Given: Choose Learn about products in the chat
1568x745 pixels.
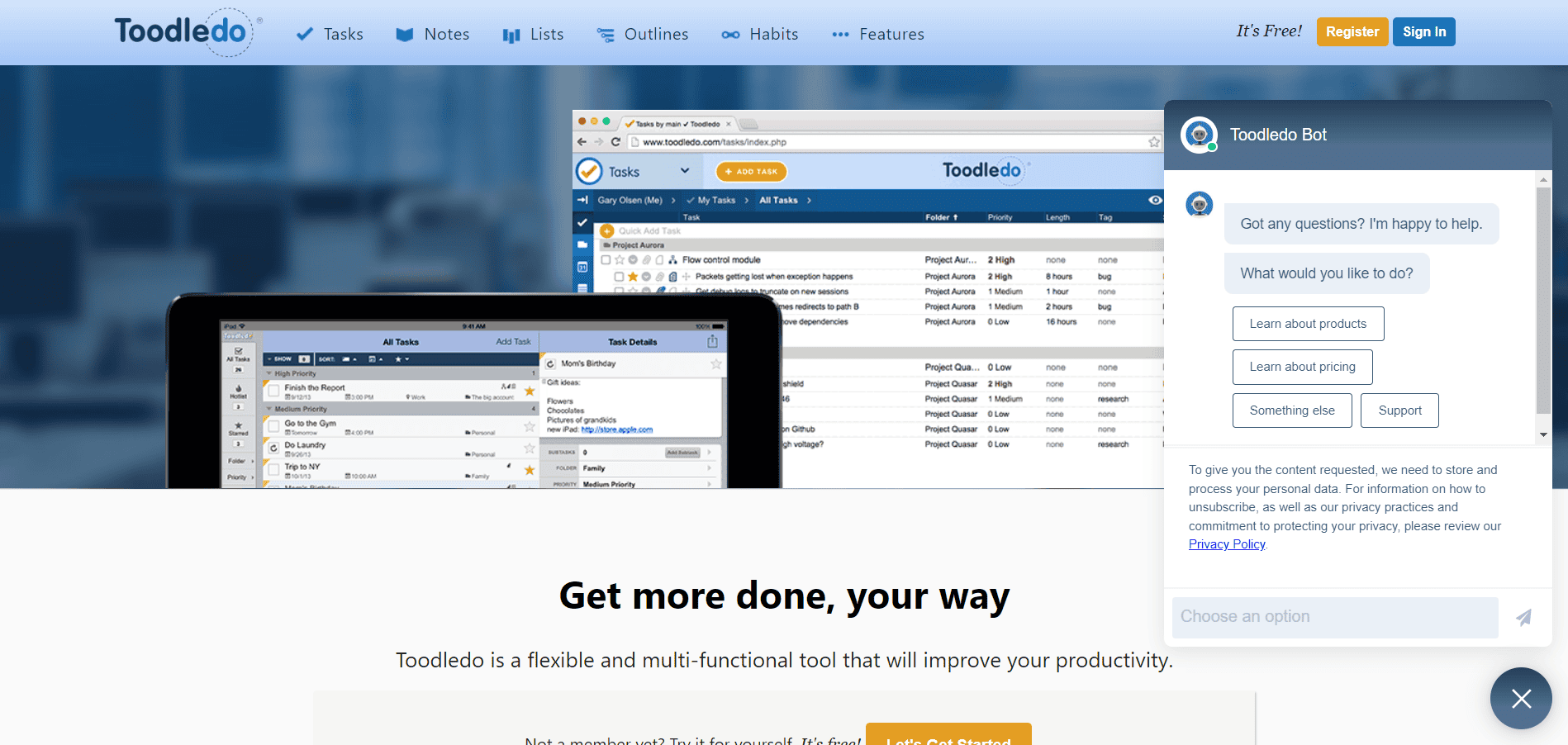Looking at the screenshot, I should click(1308, 324).
